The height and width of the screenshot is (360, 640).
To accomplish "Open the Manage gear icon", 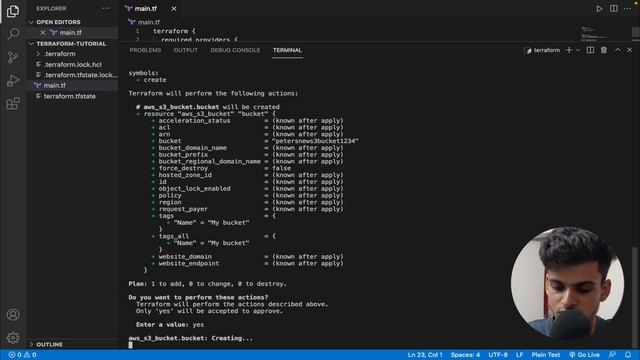I will pyautogui.click(x=13, y=338).
